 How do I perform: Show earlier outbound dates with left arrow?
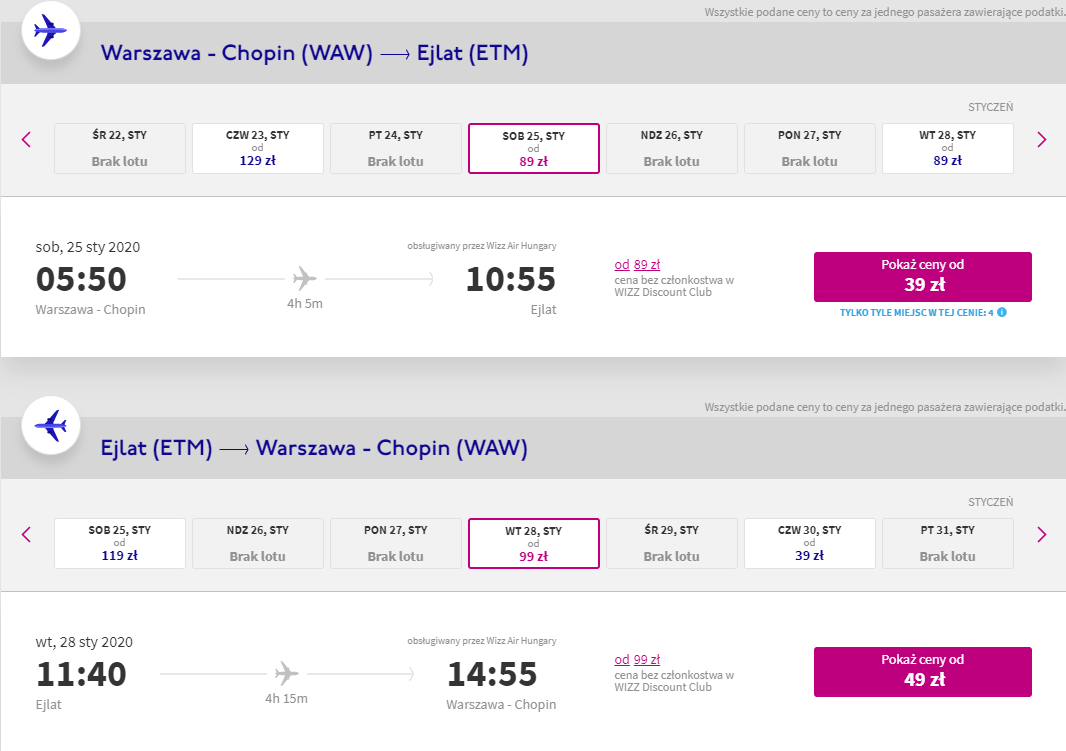pyautogui.click(x=27, y=140)
